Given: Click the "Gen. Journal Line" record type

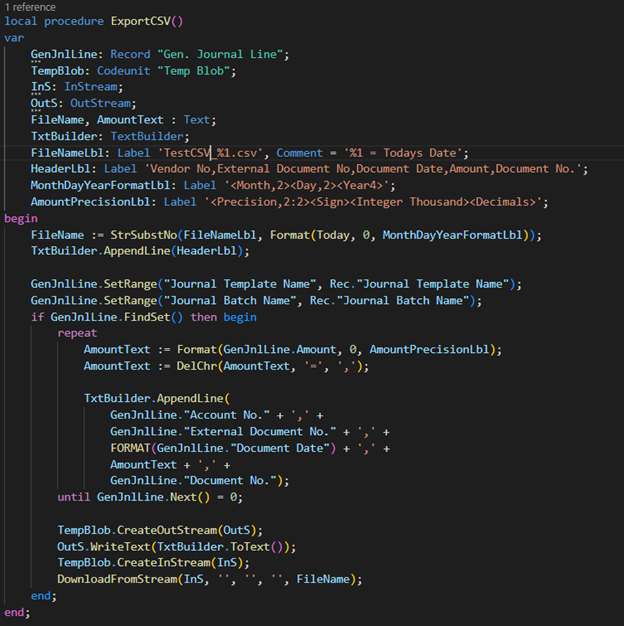Looking at the screenshot, I should click(x=220, y=54).
